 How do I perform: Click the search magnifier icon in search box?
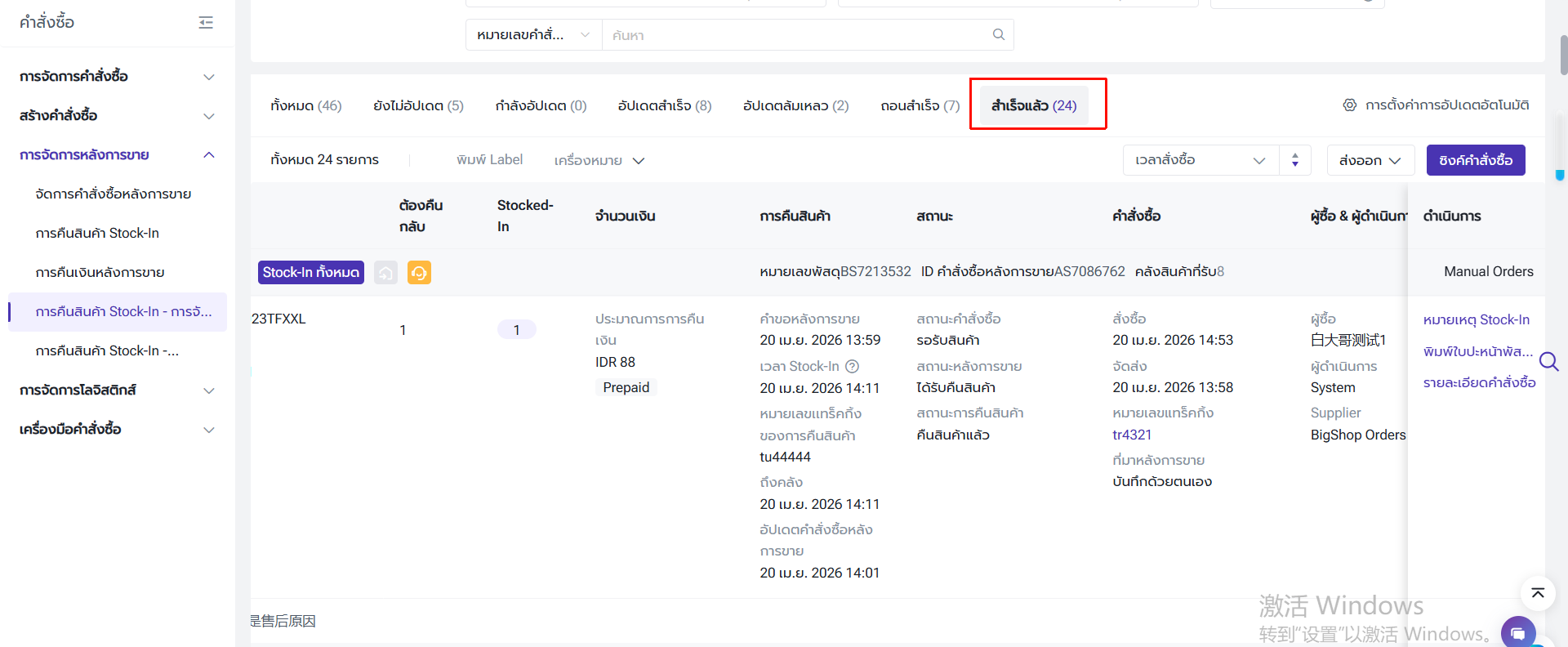[x=998, y=34]
